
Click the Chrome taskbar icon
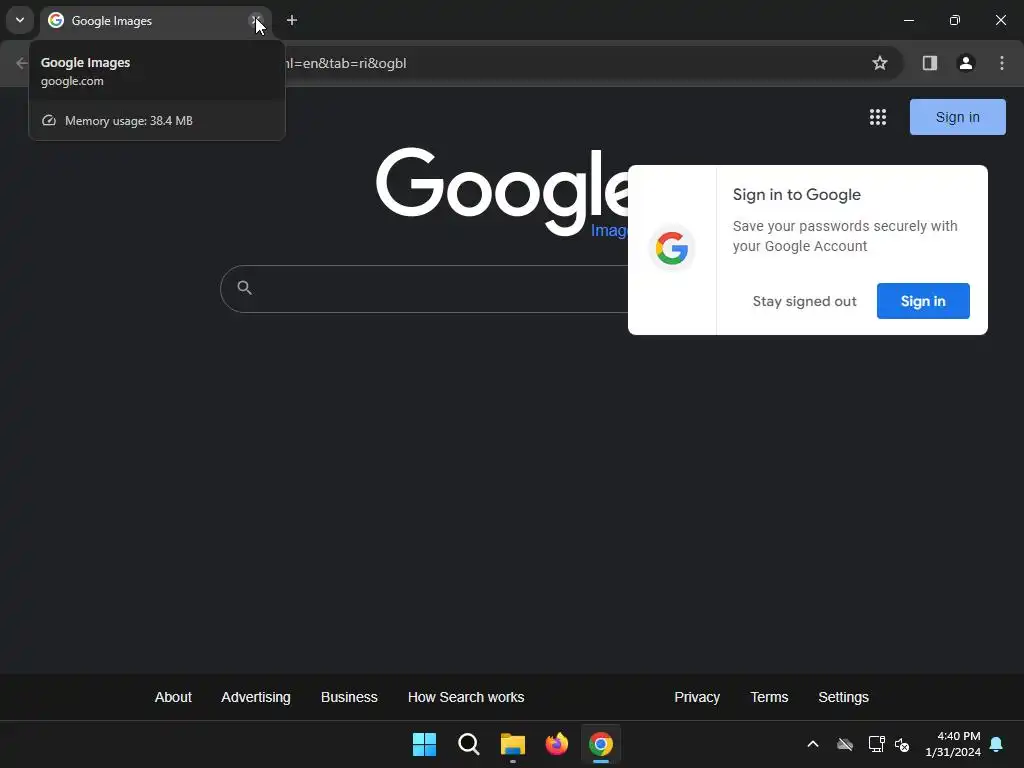pyautogui.click(x=601, y=744)
